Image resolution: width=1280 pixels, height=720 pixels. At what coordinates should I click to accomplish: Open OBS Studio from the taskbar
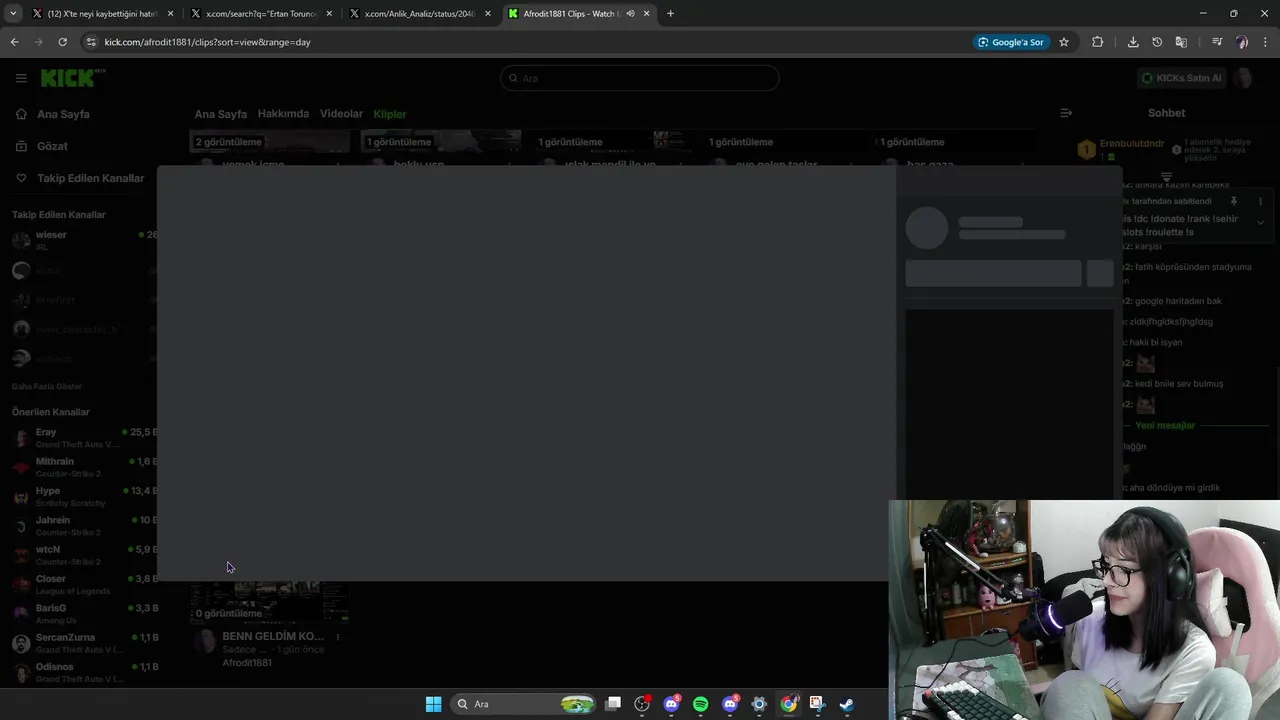point(642,704)
